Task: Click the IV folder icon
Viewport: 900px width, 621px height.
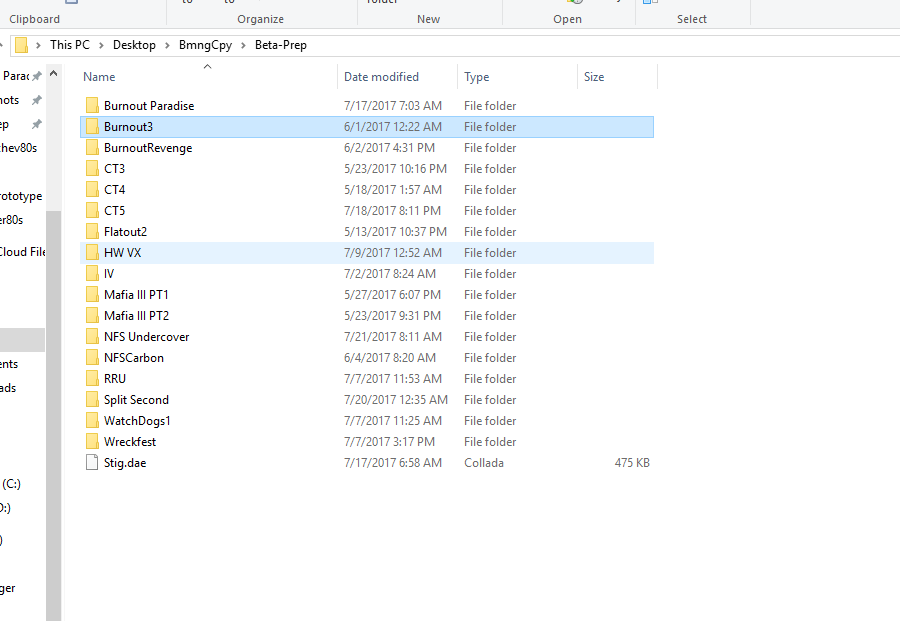Action: 92,274
